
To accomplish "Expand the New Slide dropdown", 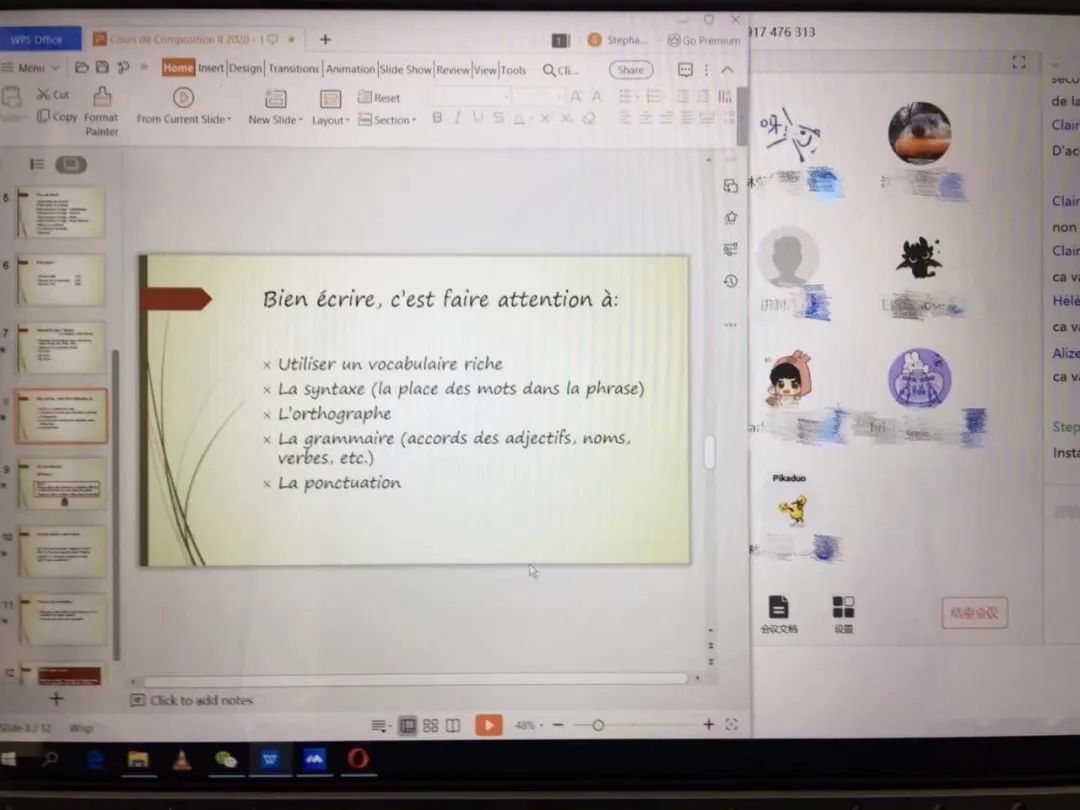I will (273, 120).
